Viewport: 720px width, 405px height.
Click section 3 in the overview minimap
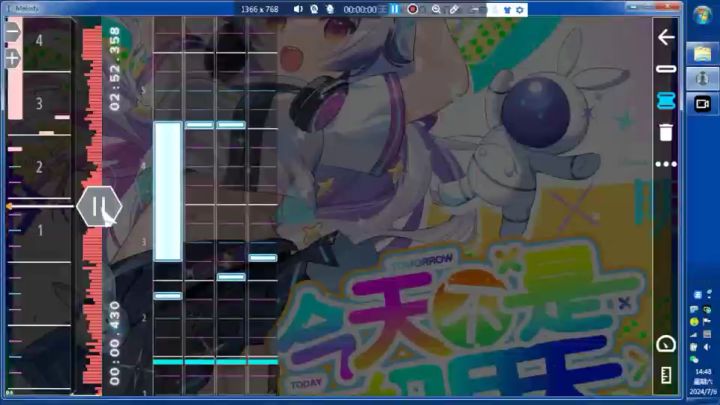point(39,104)
